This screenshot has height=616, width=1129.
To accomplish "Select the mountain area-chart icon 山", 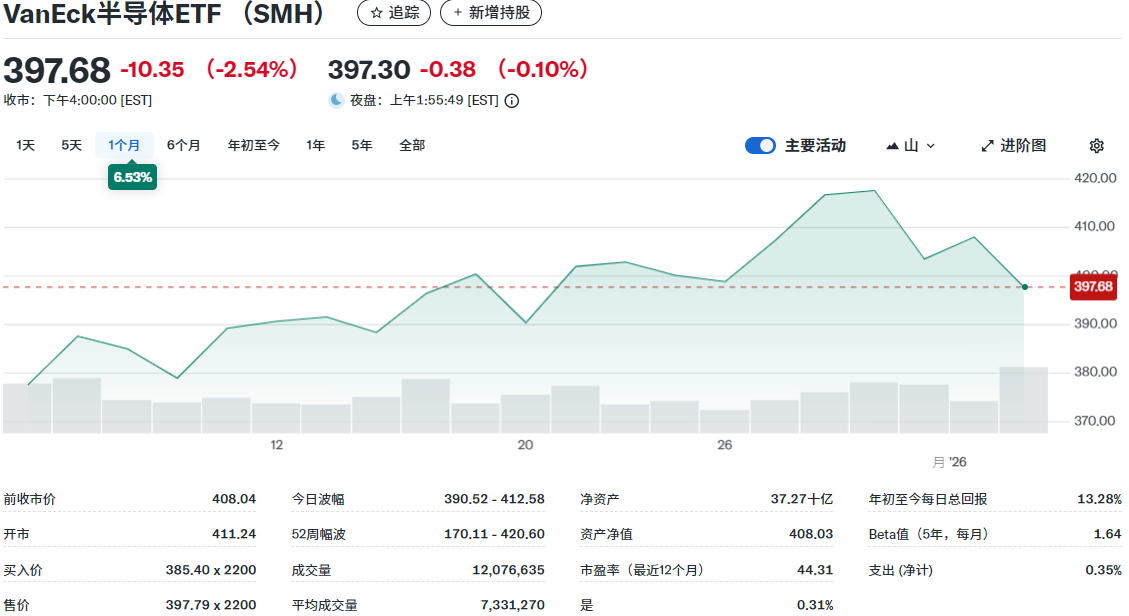I will 893,145.
